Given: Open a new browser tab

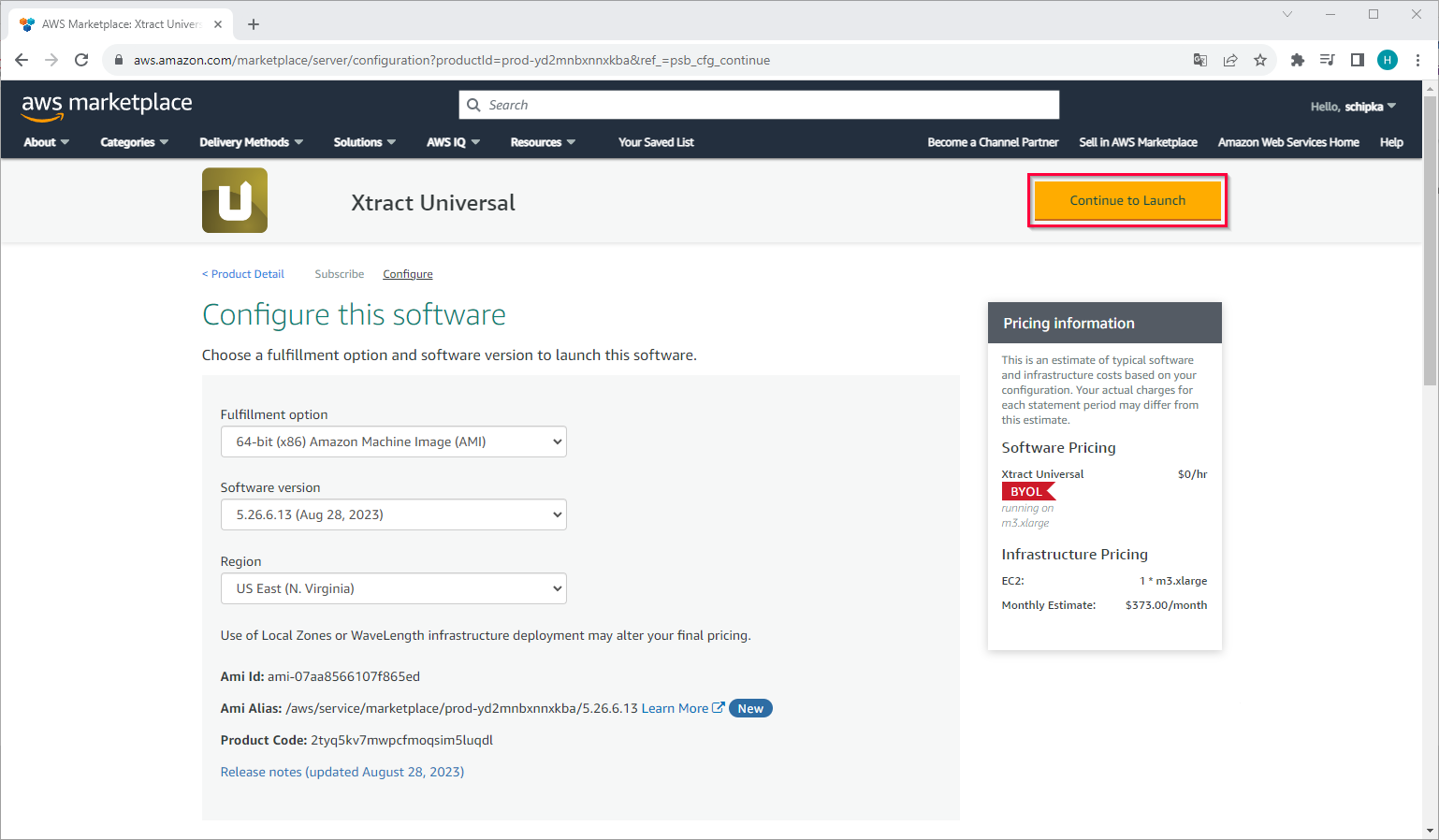Looking at the screenshot, I should [254, 24].
